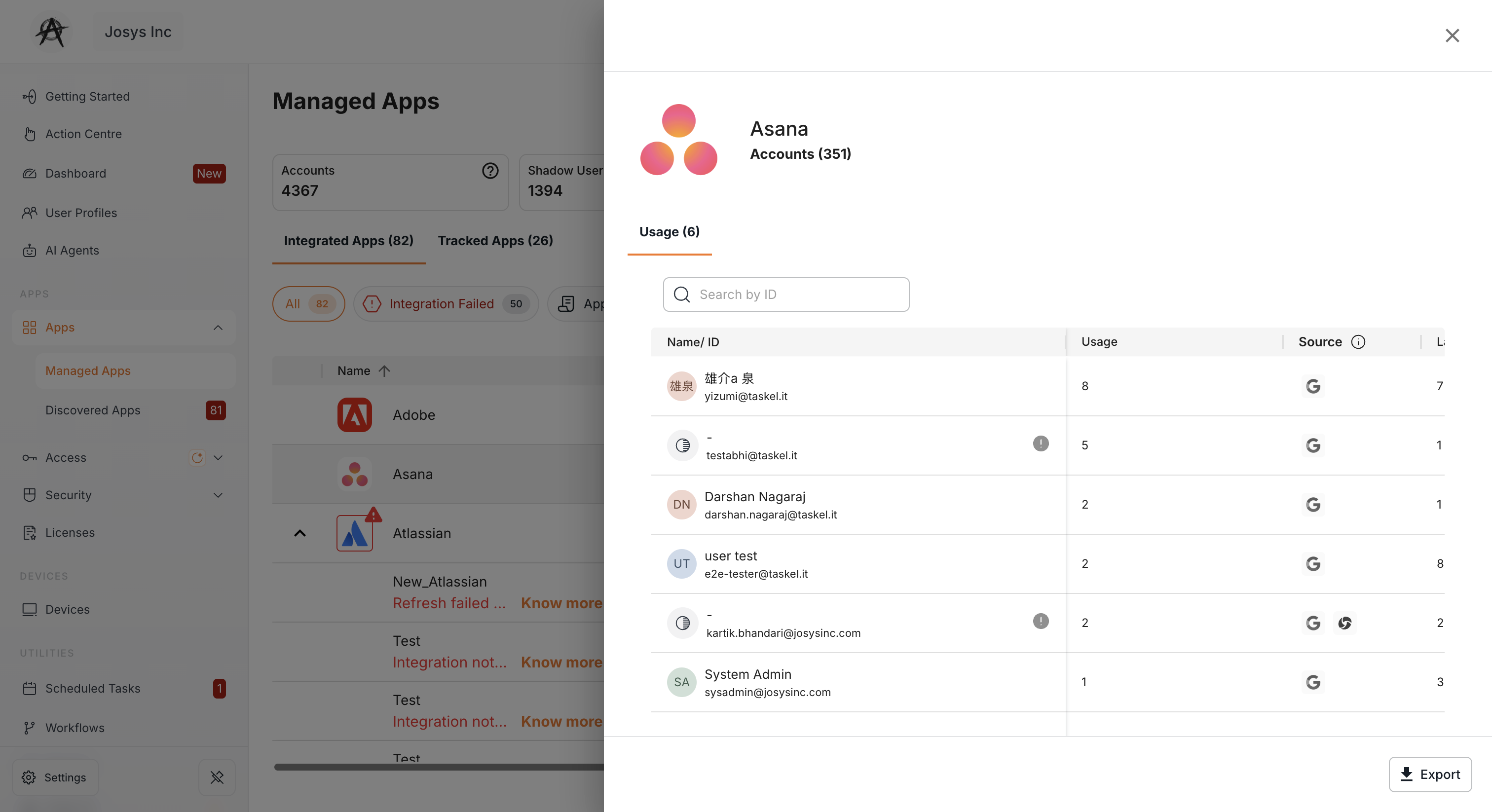Collapse the Apps sidebar section
1492x812 pixels.
click(218, 328)
